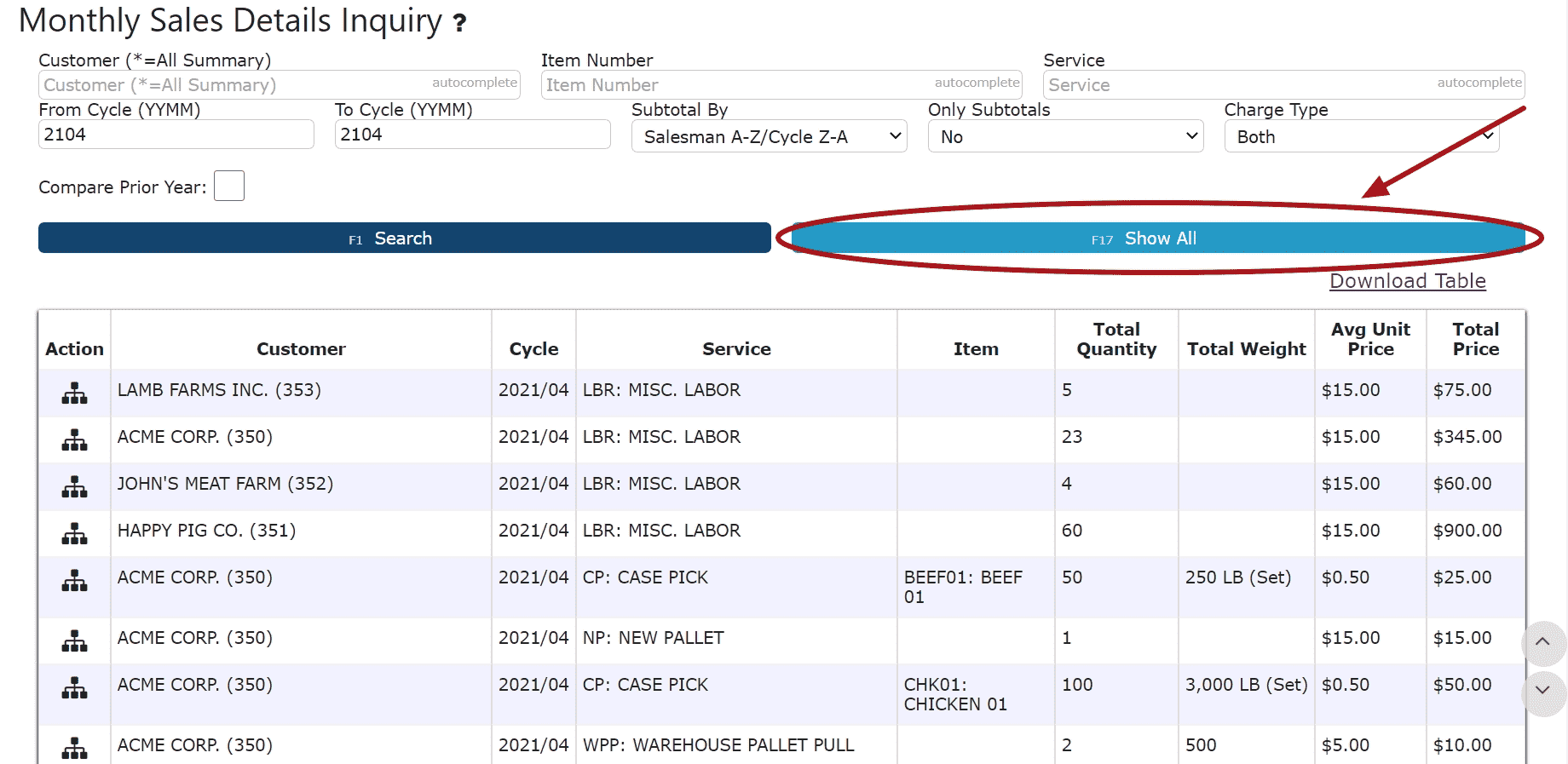Sort by the Customer column header
The width and height of the screenshot is (1568, 764).
[301, 349]
